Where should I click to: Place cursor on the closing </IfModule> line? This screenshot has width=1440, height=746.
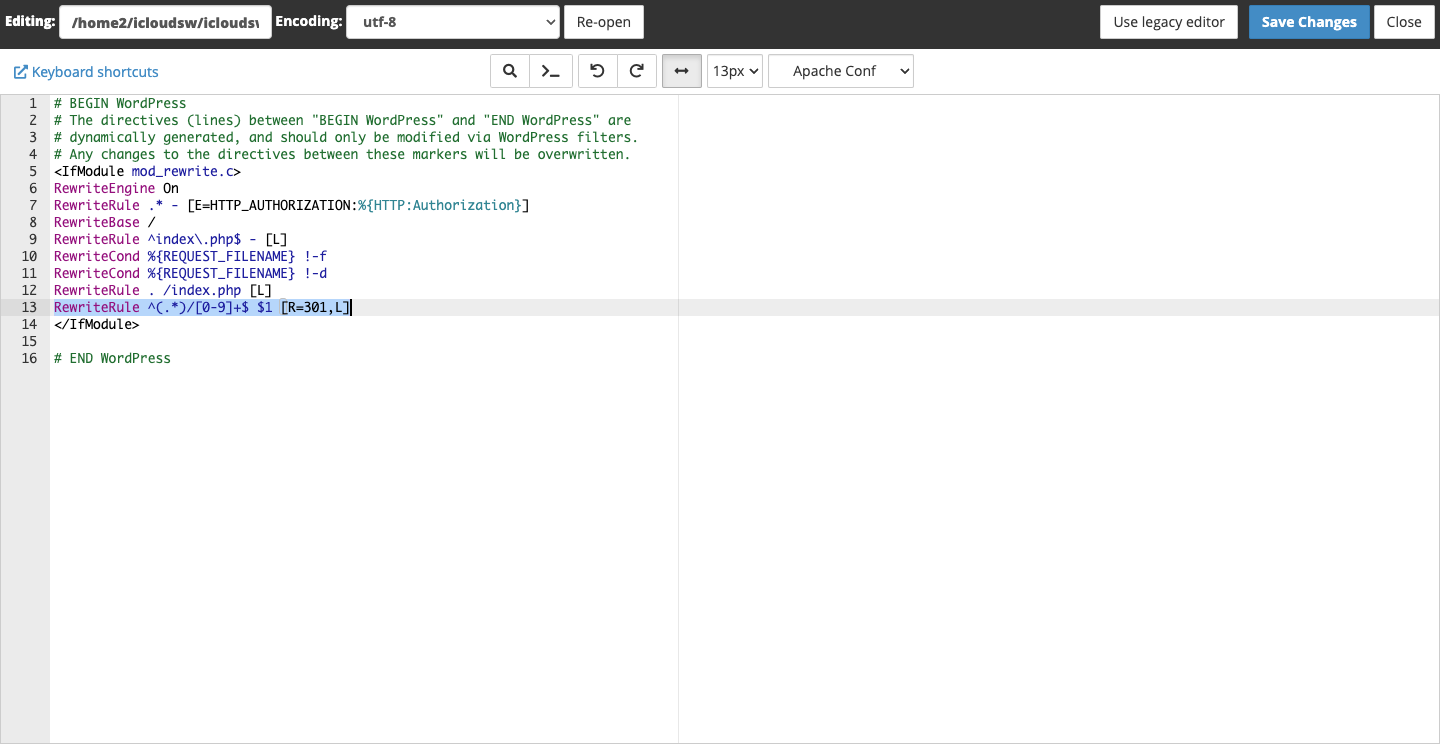pos(97,324)
